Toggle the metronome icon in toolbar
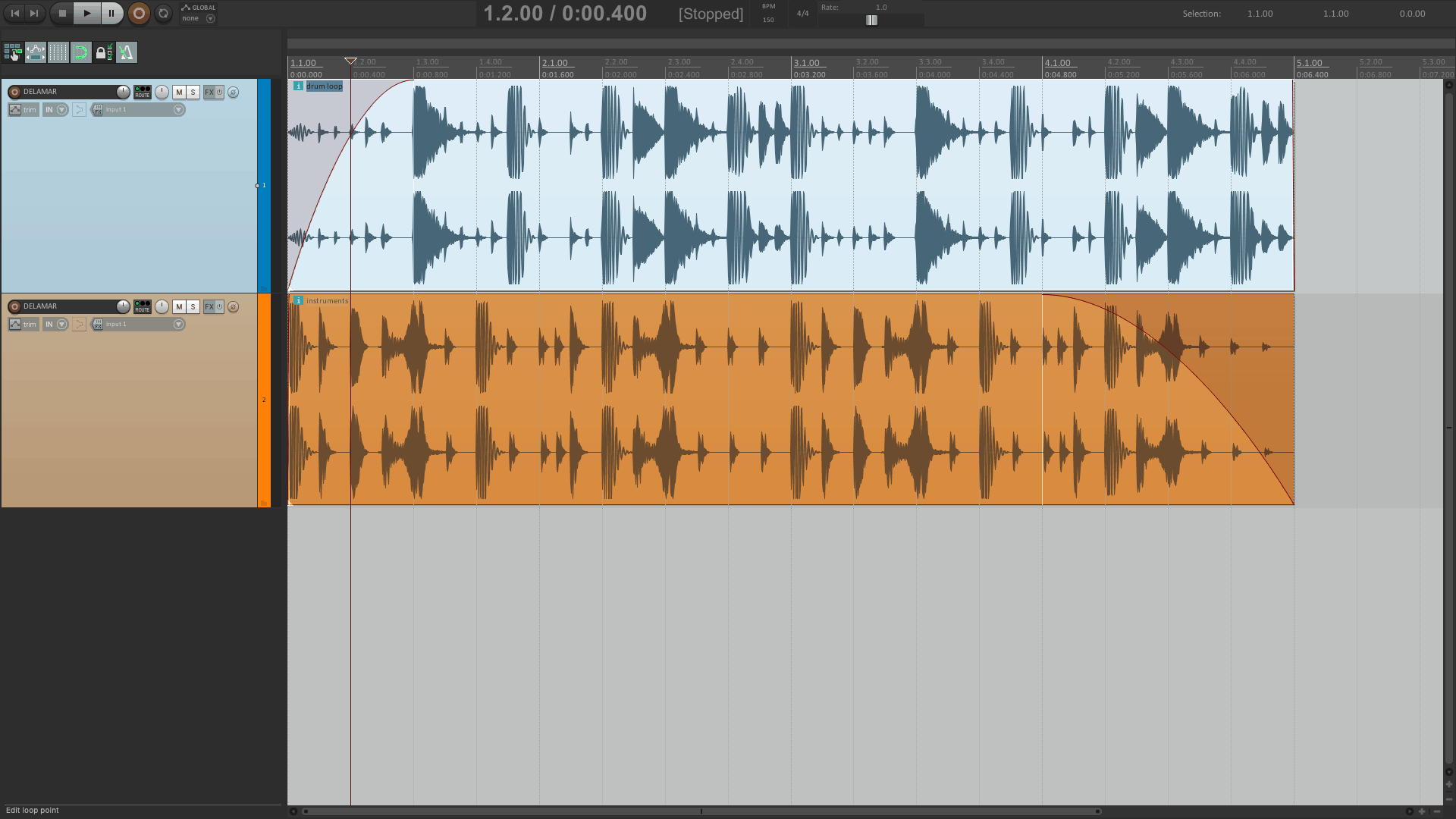This screenshot has width=1456, height=819. click(127, 52)
